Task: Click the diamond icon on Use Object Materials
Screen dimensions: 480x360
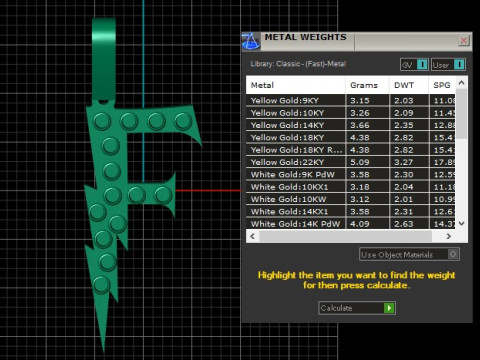Action: click(453, 254)
